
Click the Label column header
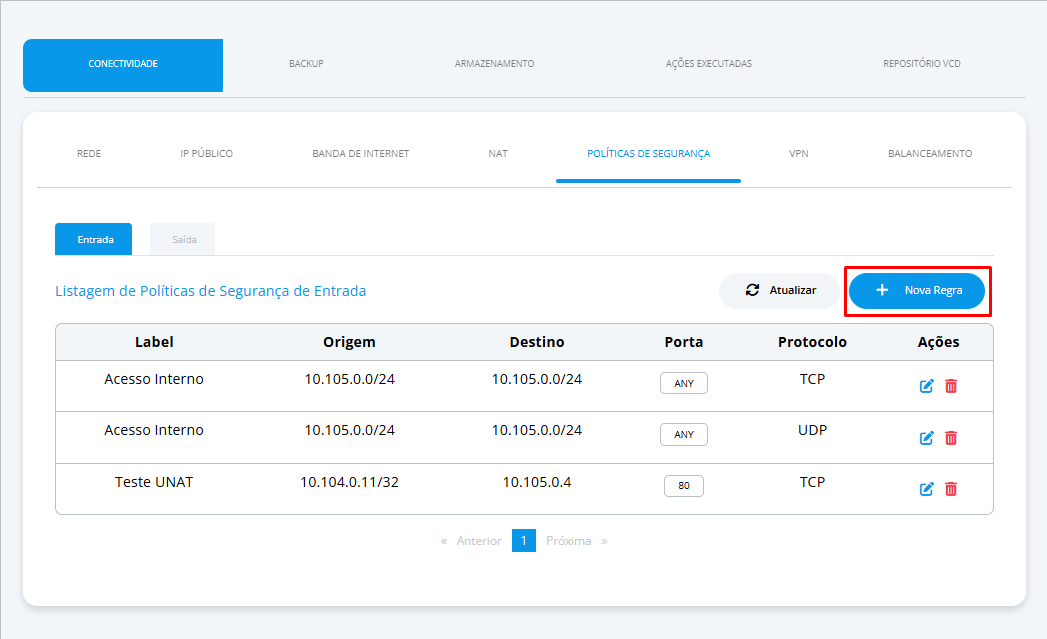tap(154, 342)
